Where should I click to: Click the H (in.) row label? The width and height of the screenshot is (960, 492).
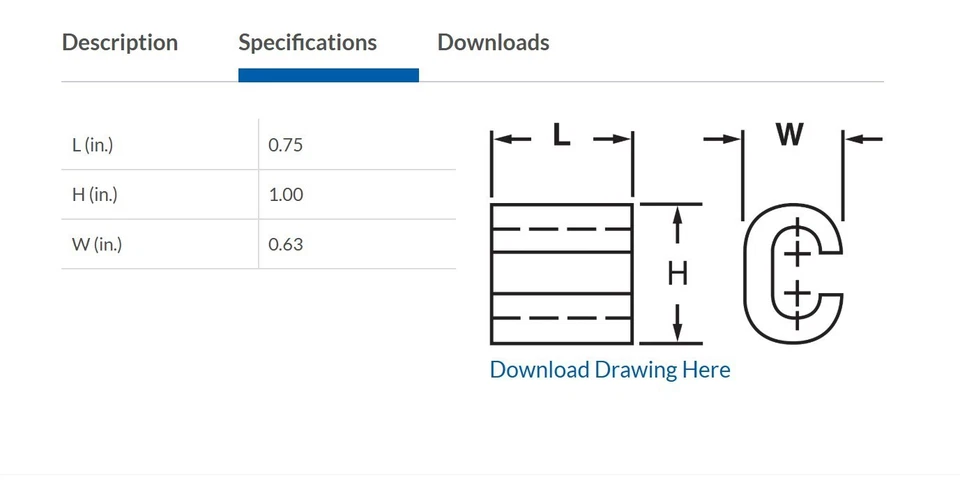95,194
